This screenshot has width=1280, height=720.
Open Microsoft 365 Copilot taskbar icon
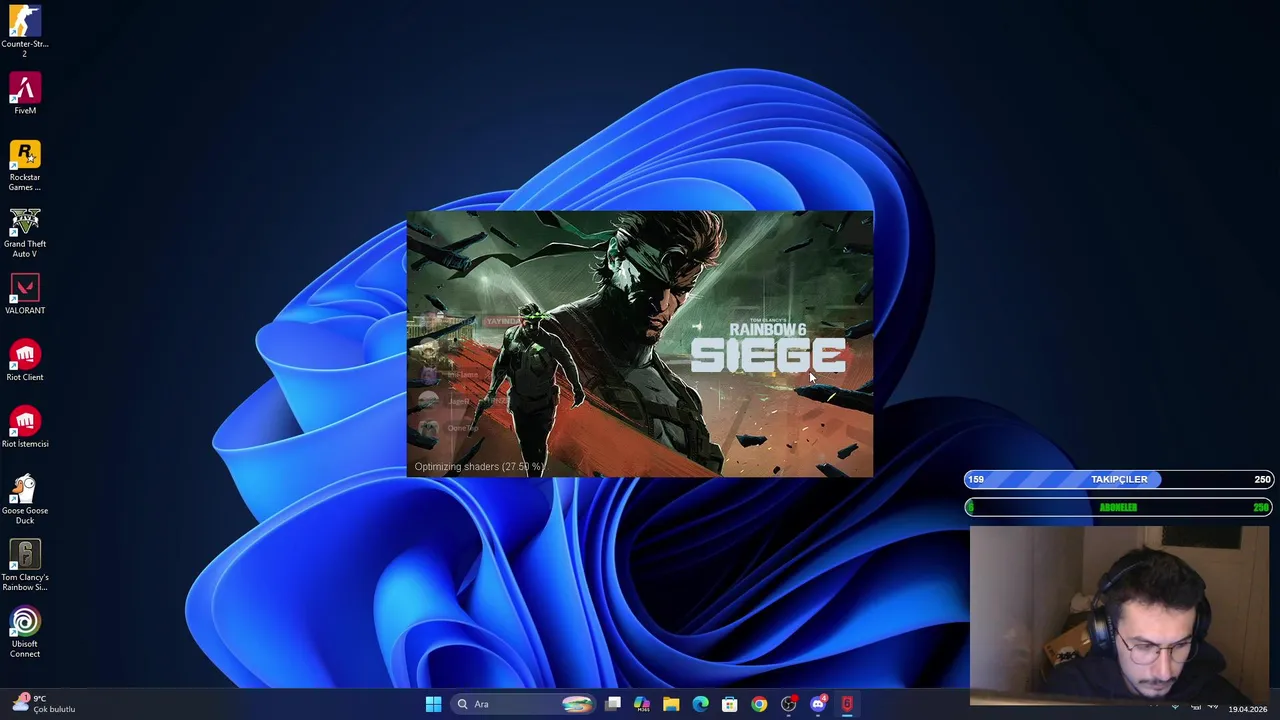click(x=642, y=704)
